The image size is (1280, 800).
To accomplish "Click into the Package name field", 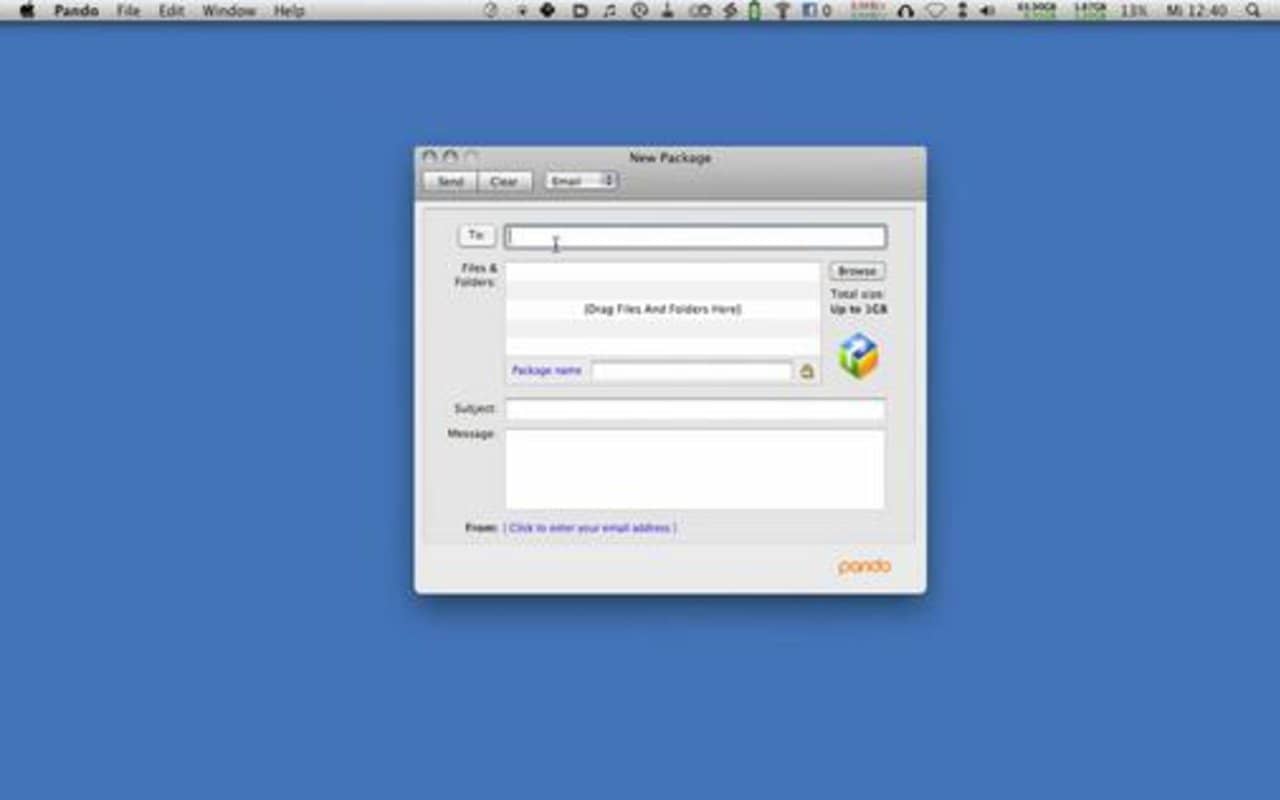I will pos(691,371).
